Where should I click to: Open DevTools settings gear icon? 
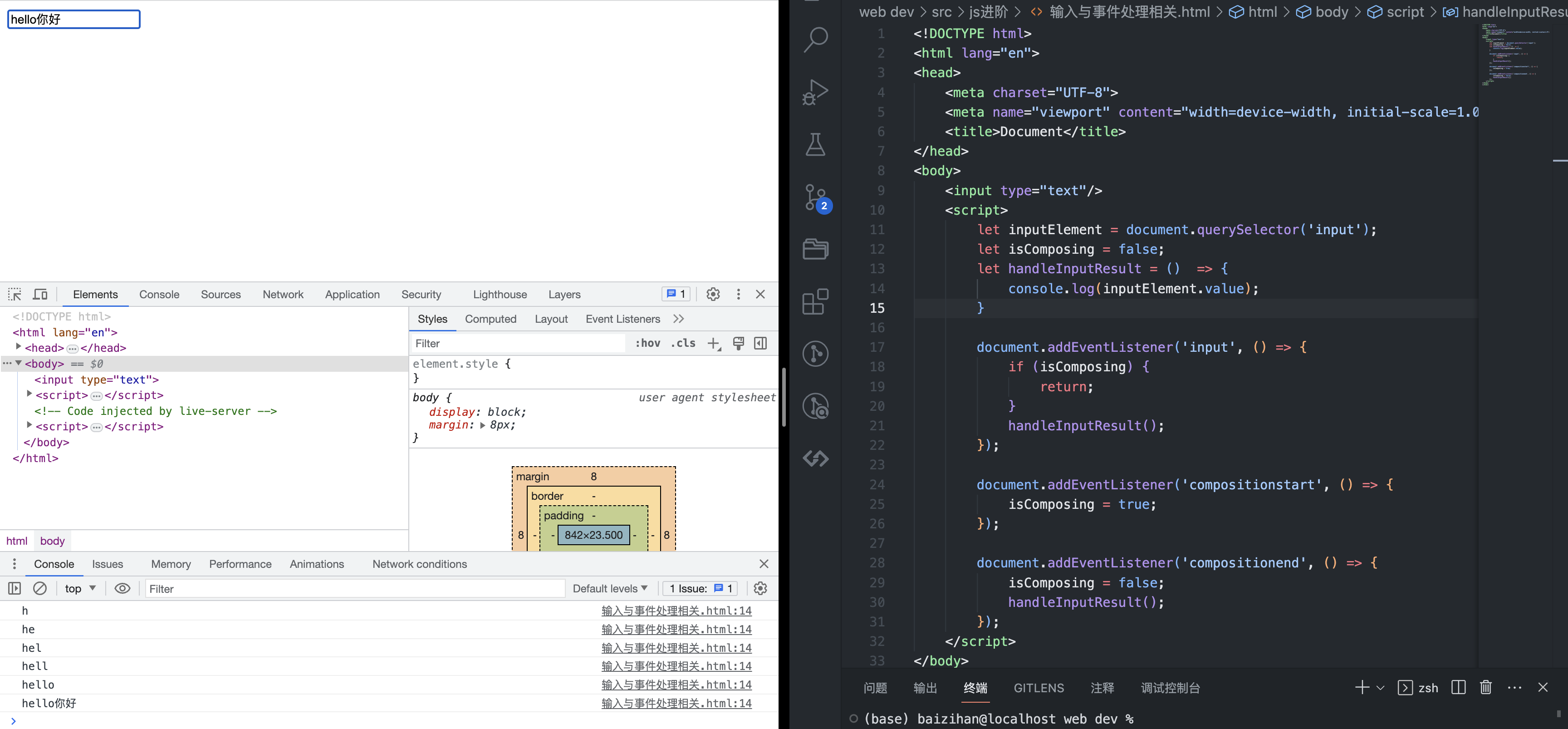(x=713, y=295)
